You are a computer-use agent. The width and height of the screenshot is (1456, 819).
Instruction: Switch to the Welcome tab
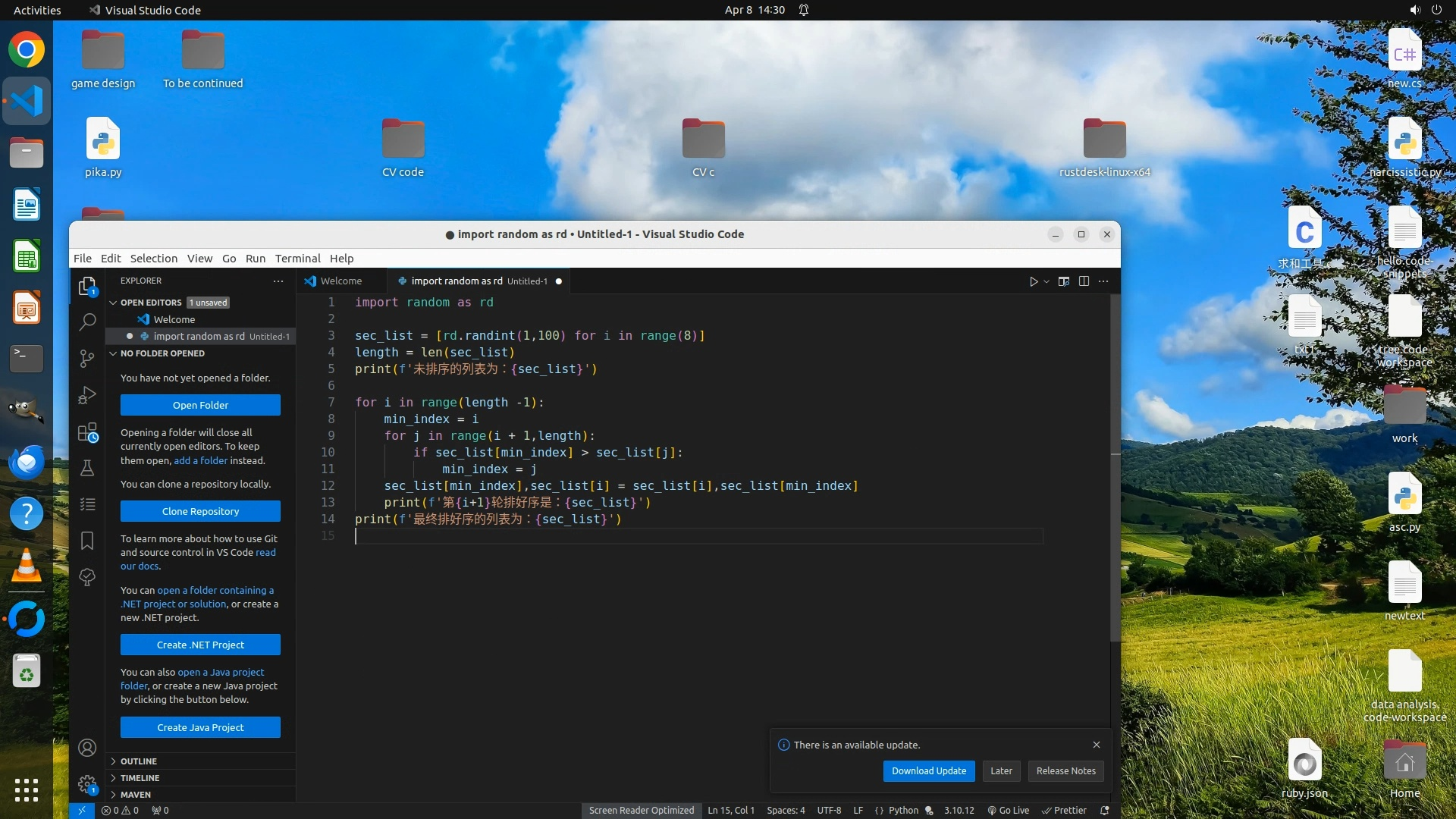(340, 281)
